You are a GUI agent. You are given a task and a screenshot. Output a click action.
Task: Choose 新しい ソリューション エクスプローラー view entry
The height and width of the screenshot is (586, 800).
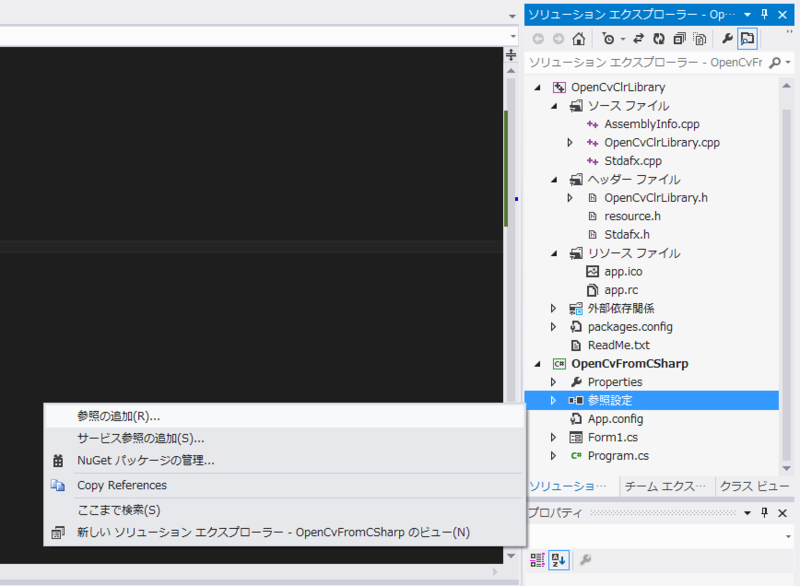284,532
